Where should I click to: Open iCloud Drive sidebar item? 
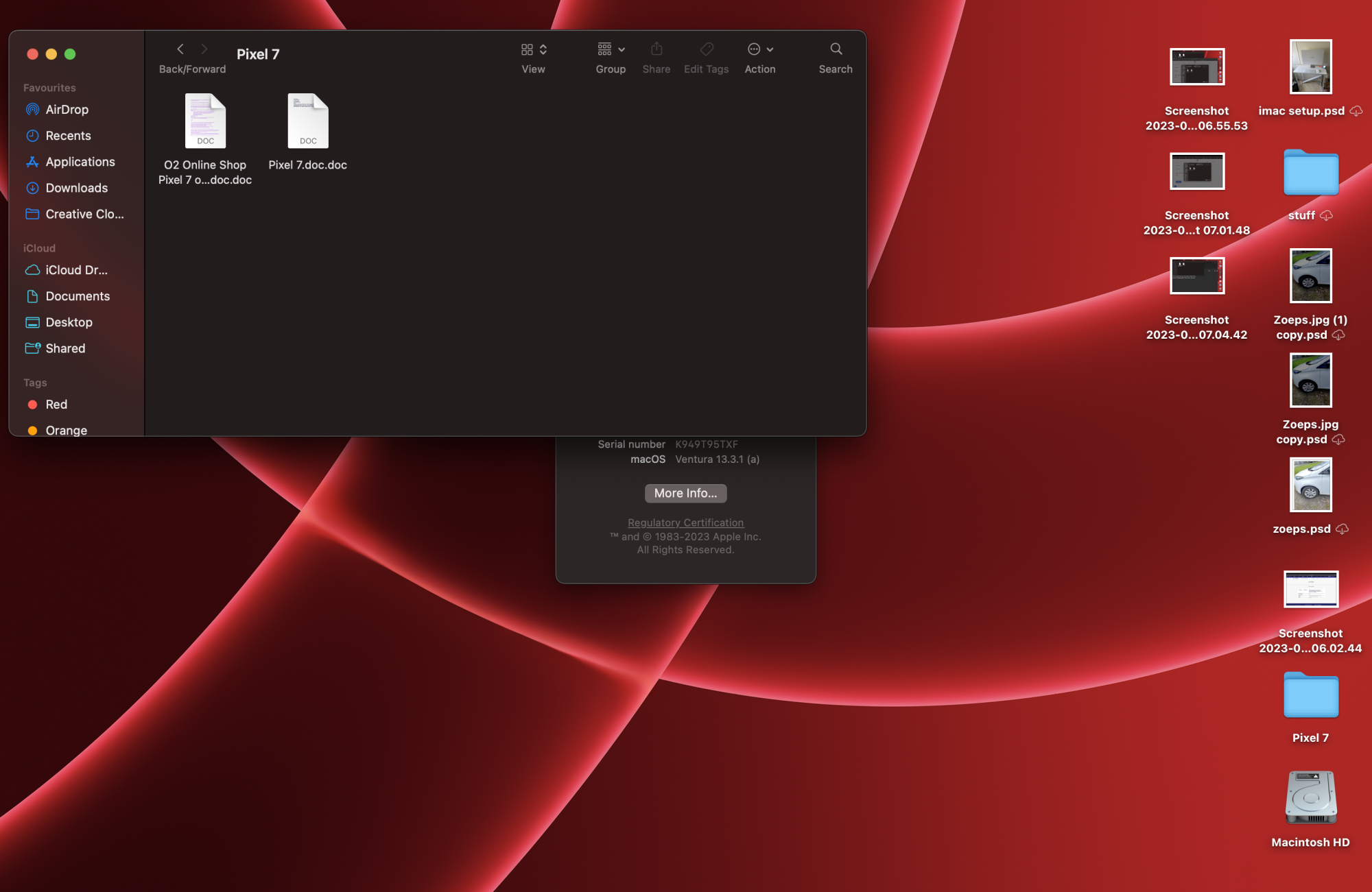(75, 270)
